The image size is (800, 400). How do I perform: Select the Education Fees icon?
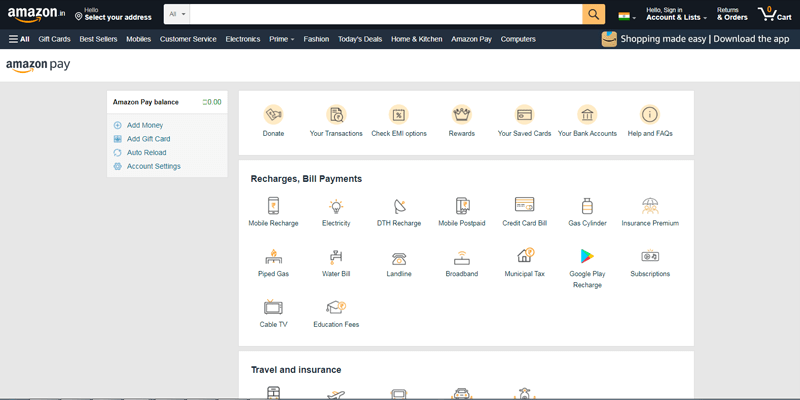point(336,307)
